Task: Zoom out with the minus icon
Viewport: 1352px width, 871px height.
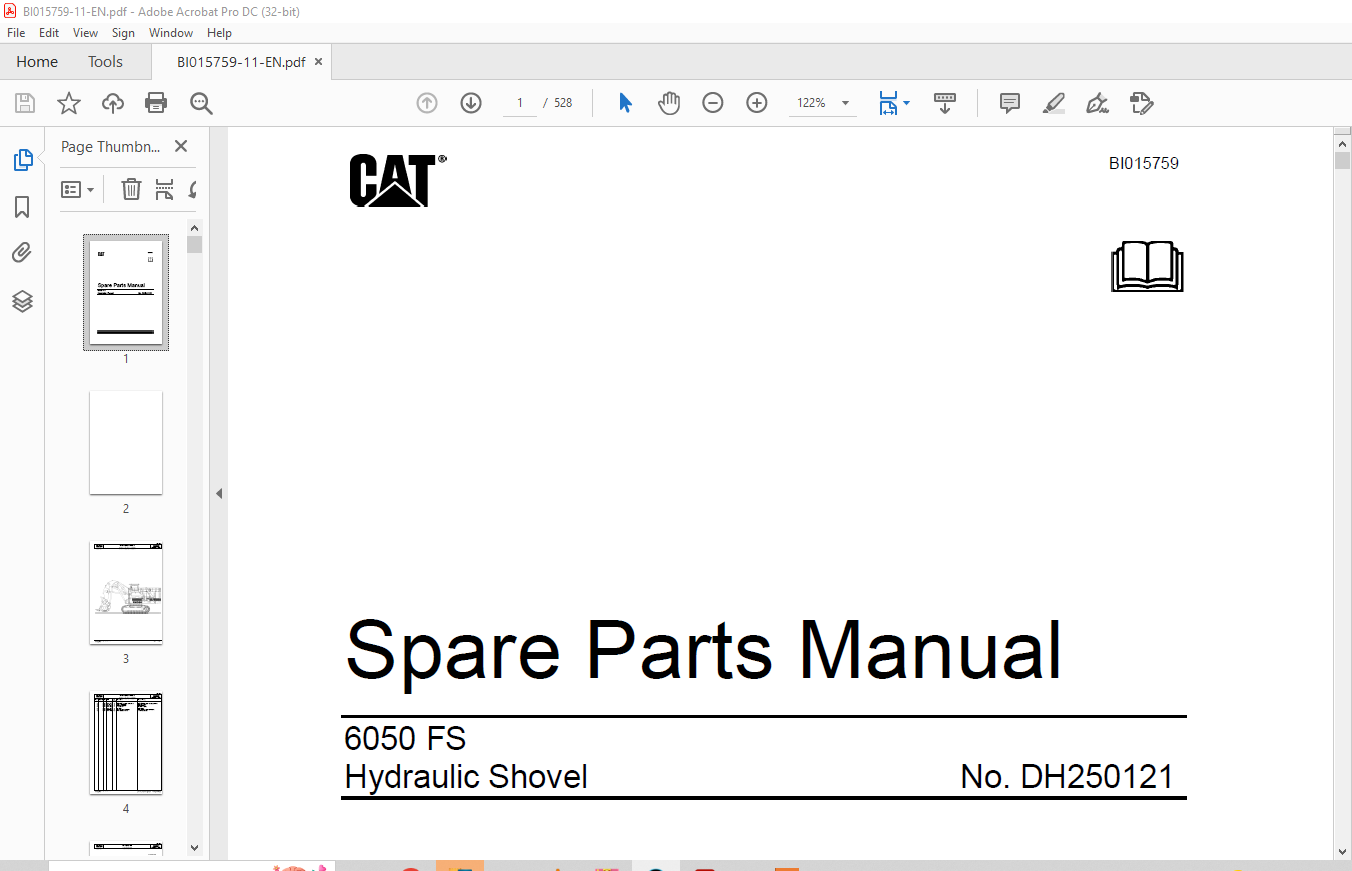Action: pyautogui.click(x=713, y=103)
